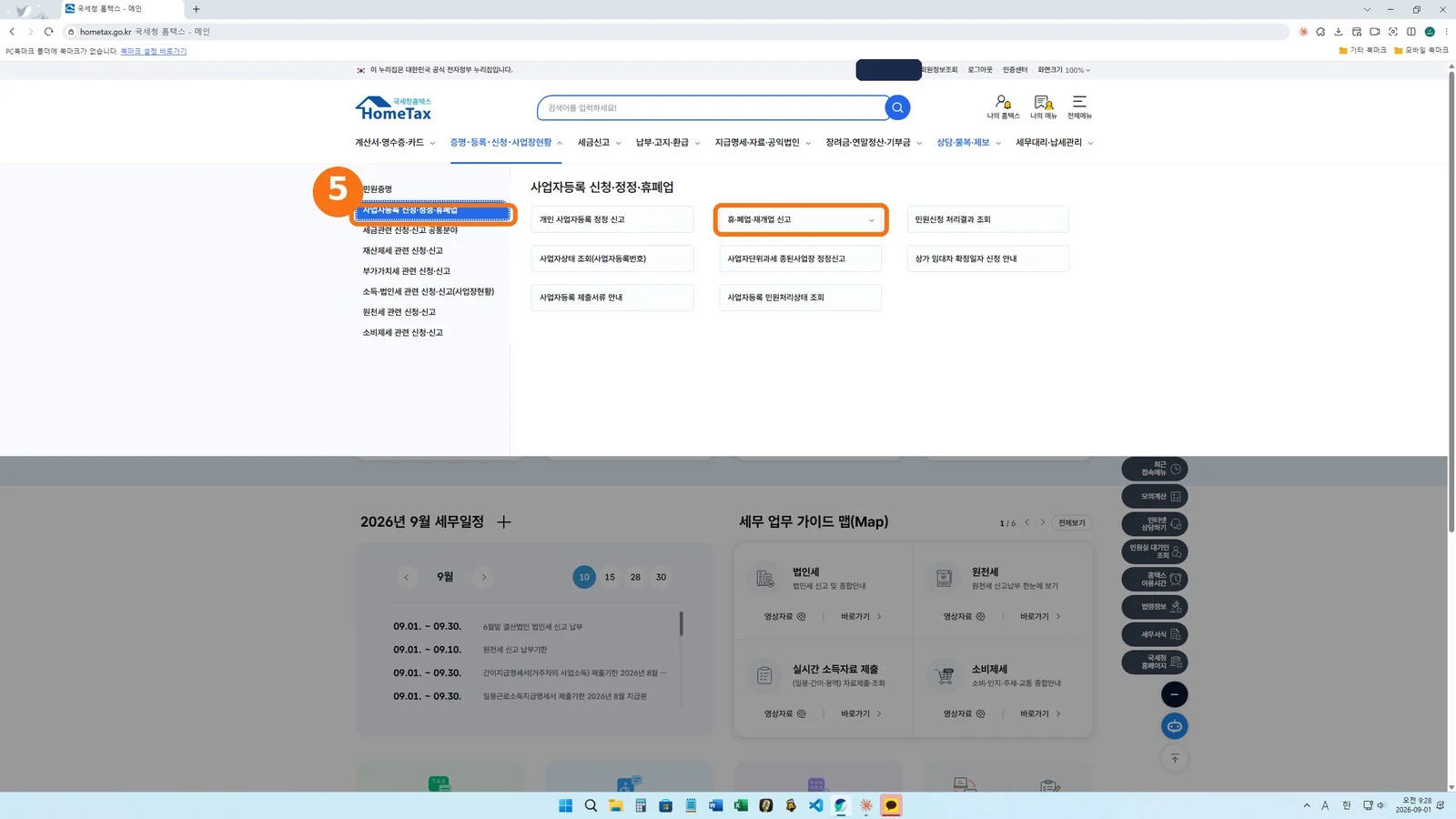Open 모의계산 quick button
Screen dimensions: 1456x819
(1155, 496)
